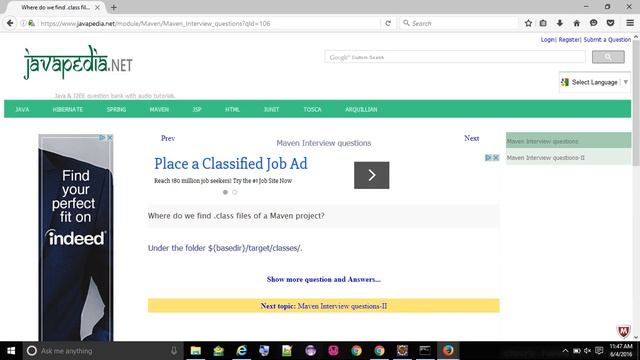Open the Firefox downloads arrow
Screen dimensions: 640x360
560,23
